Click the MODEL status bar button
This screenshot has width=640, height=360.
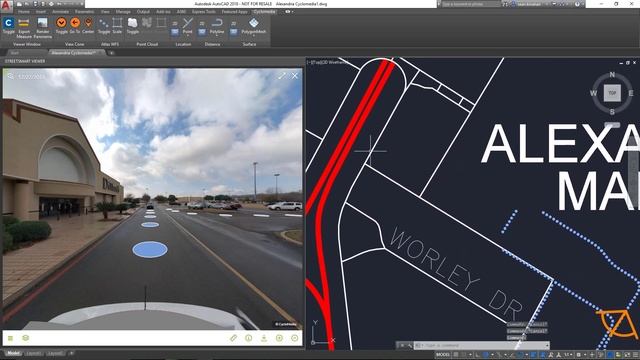[x=442, y=355]
